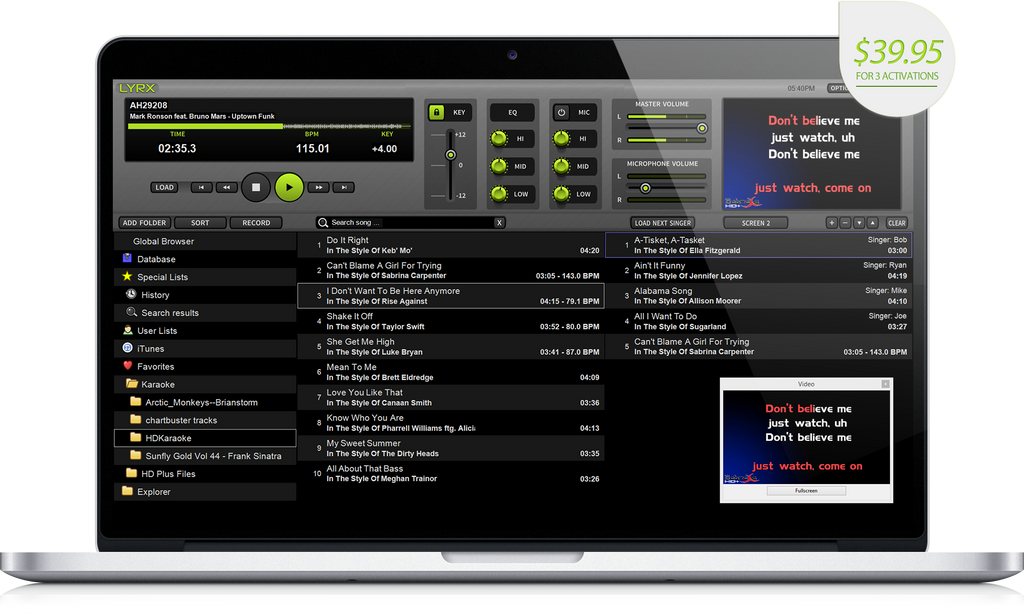Enable Fullscreen on the video preview window
1024x614 pixels.
point(806,493)
